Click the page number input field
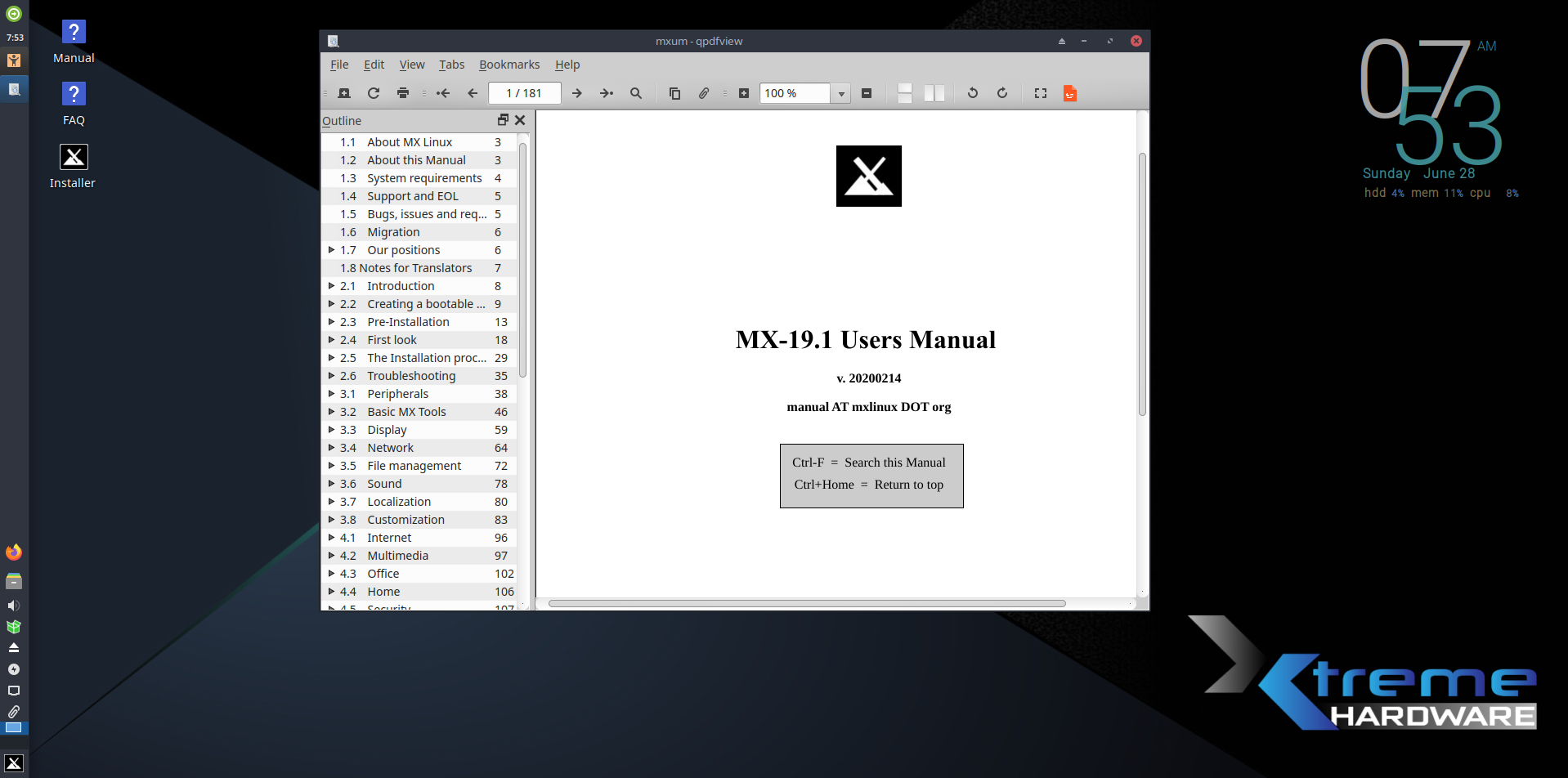This screenshot has width=1568, height=778. (524, 93)
